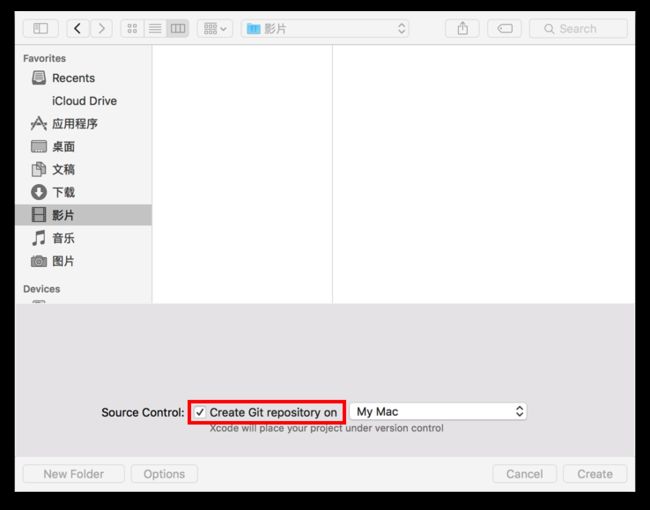This screenshot has width=650, height=510.
Task: Click the Source Control label
Action: (143, 413)
